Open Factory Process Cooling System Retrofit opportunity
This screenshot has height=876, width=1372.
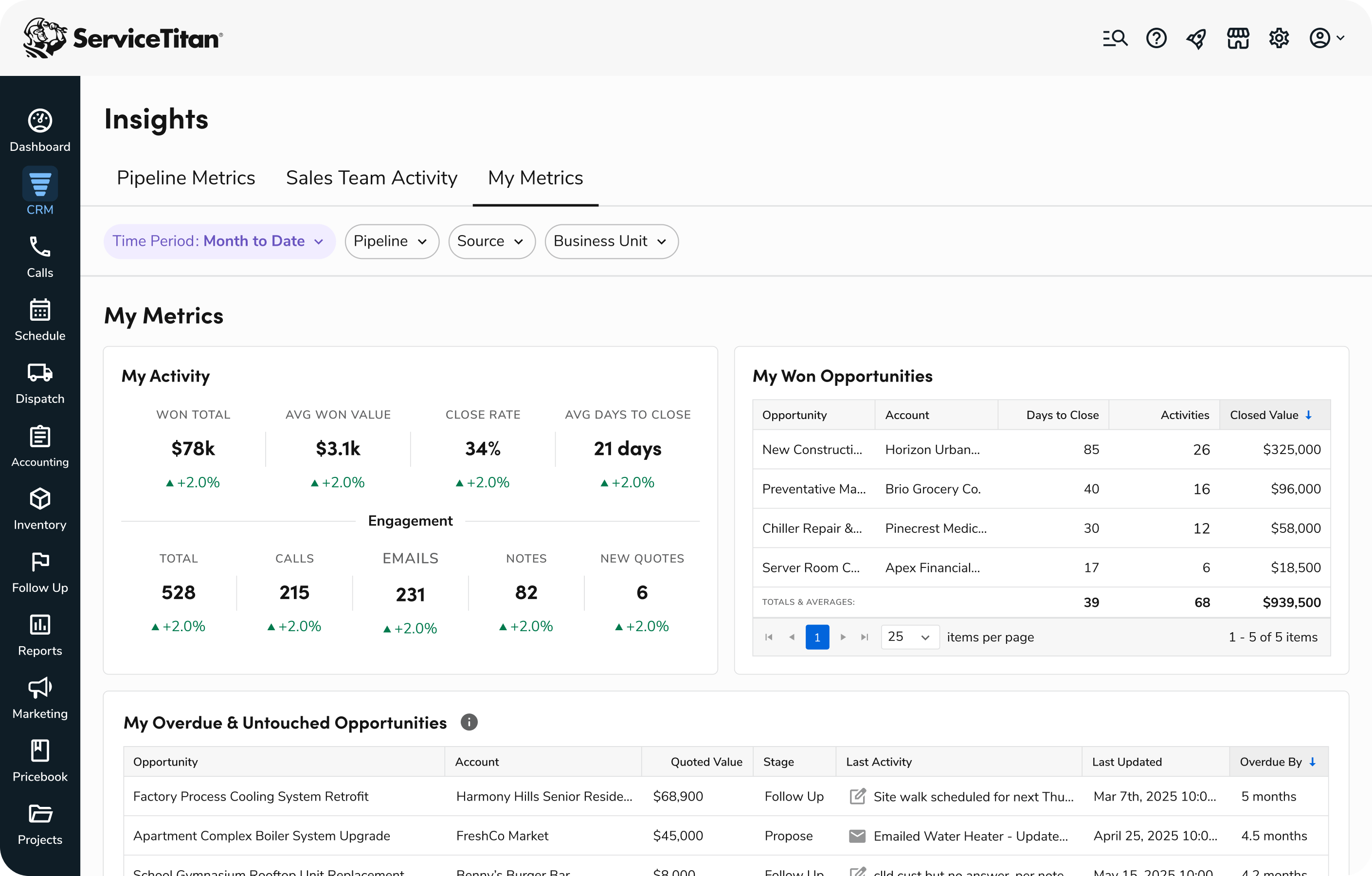(x=251, y=796)
